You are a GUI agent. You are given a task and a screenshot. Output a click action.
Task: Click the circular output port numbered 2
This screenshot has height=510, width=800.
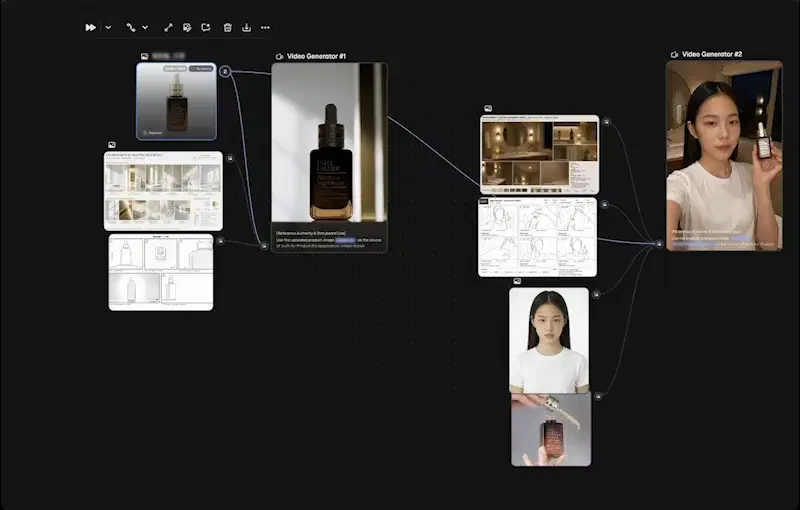point(225,71)
